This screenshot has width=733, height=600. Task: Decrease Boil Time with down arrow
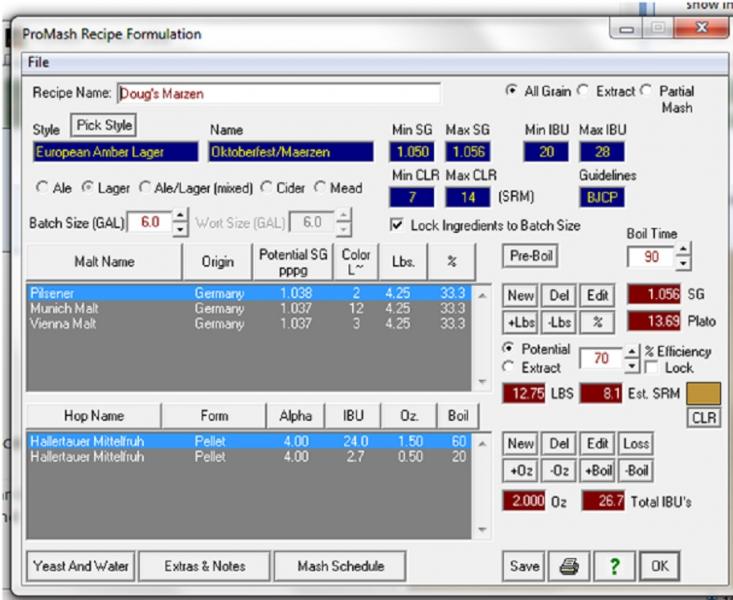tap(683, 263)
